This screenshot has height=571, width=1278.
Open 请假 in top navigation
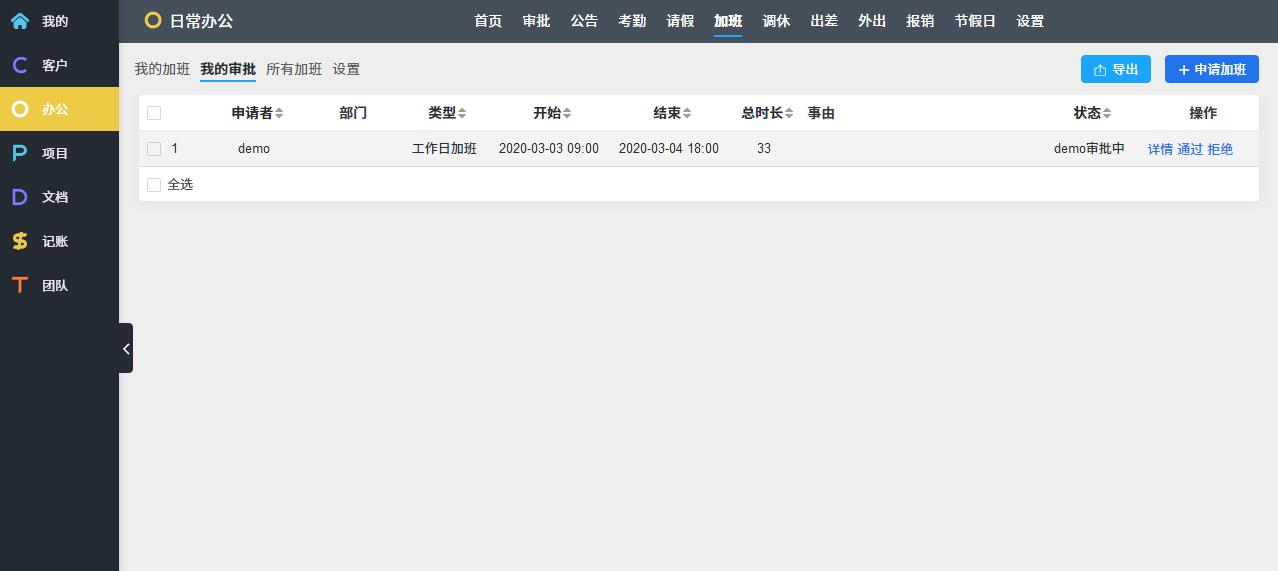(x=680, y=21)
